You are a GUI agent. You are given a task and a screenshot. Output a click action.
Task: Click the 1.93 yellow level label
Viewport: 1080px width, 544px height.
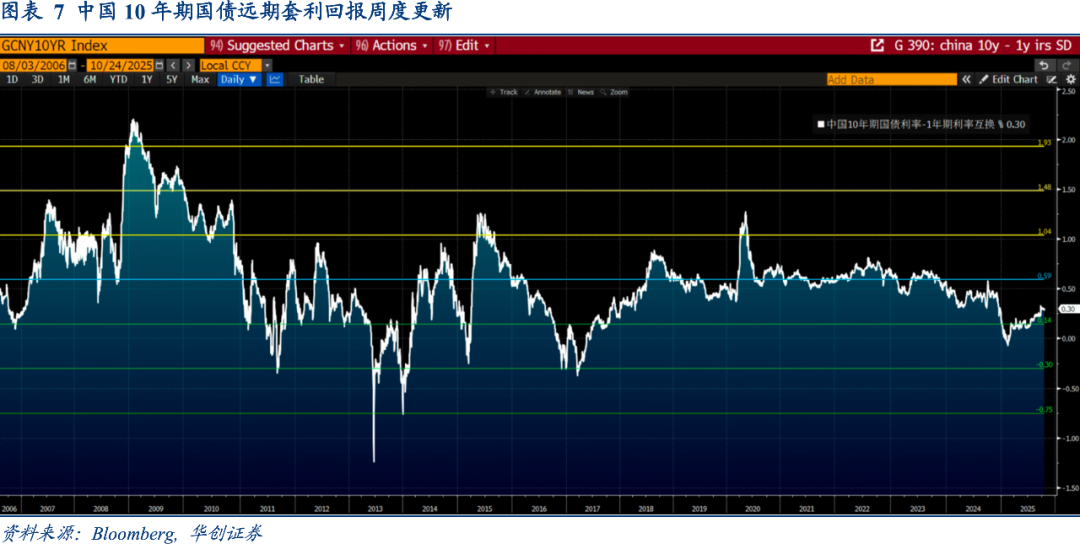point(1044,143)
